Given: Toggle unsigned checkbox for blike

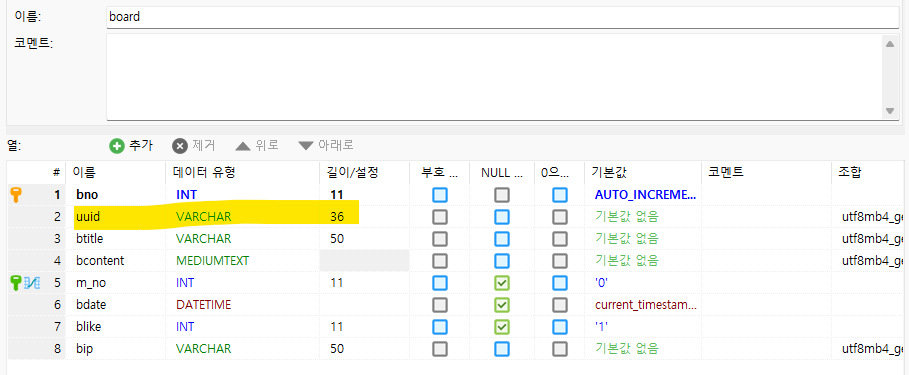Looking at the screenshot, I should (440, 327).
